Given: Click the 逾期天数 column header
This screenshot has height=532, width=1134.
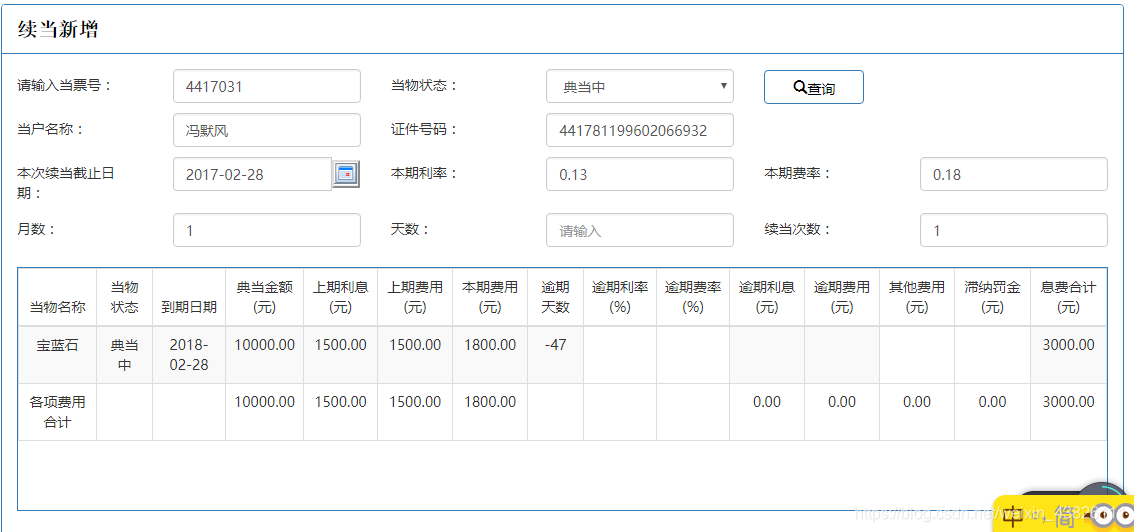Looking at the screenshot, I should [x=555, y=297].
